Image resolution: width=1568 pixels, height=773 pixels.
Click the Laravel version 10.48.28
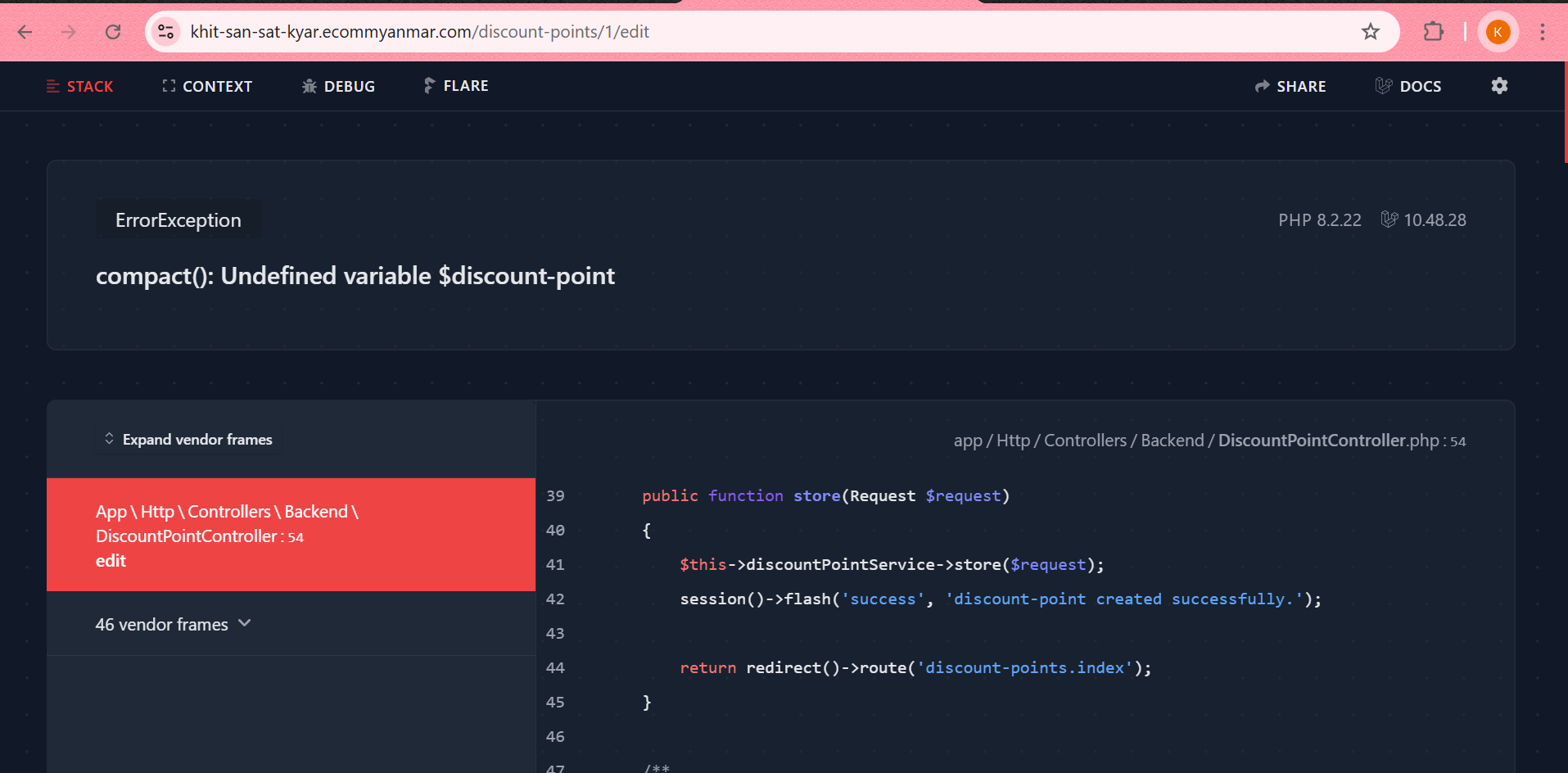1435,220
